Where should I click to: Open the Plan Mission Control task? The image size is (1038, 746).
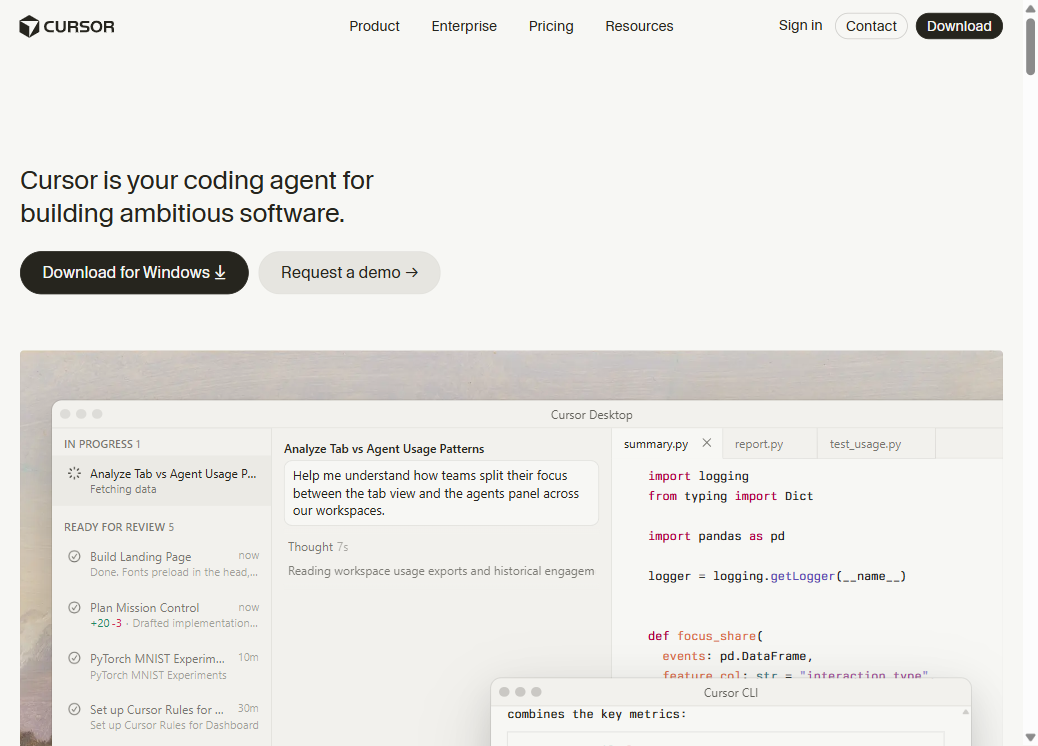[162, 615]
